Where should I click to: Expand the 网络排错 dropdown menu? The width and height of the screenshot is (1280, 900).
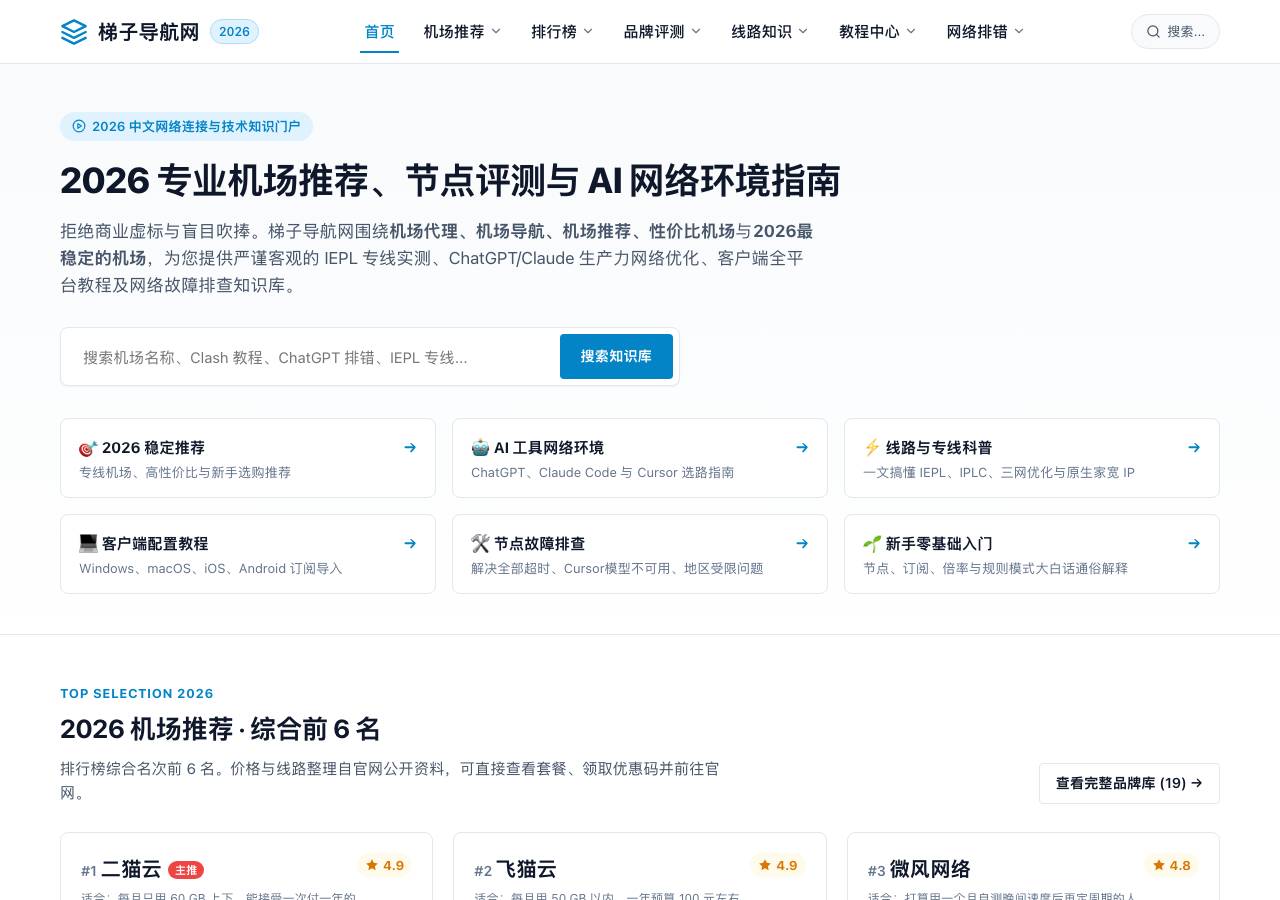point(985,32)
